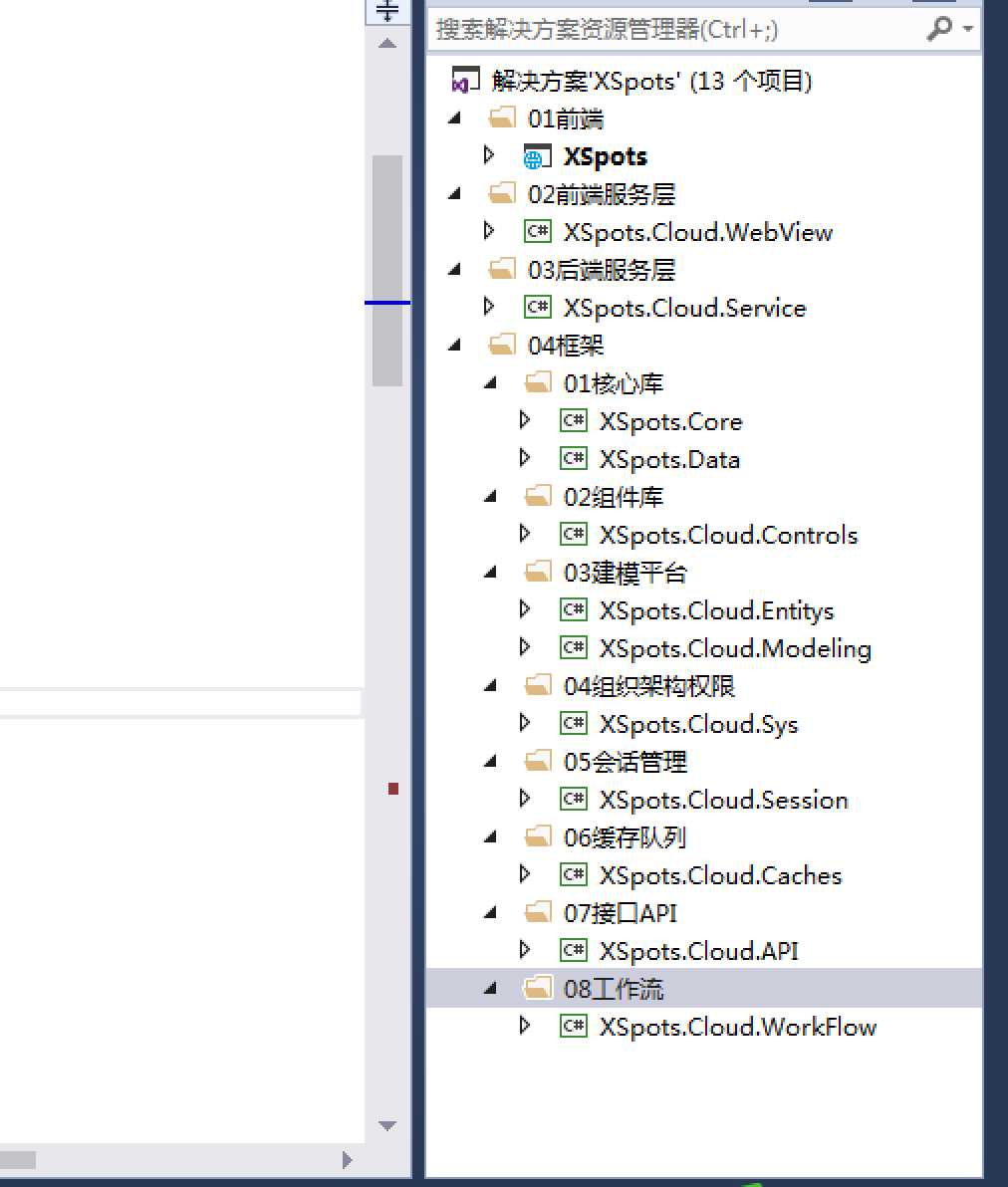Click the editor vertical scrollbar thumb
This screenshot has height=1187, width=1008.
[387, 271]
